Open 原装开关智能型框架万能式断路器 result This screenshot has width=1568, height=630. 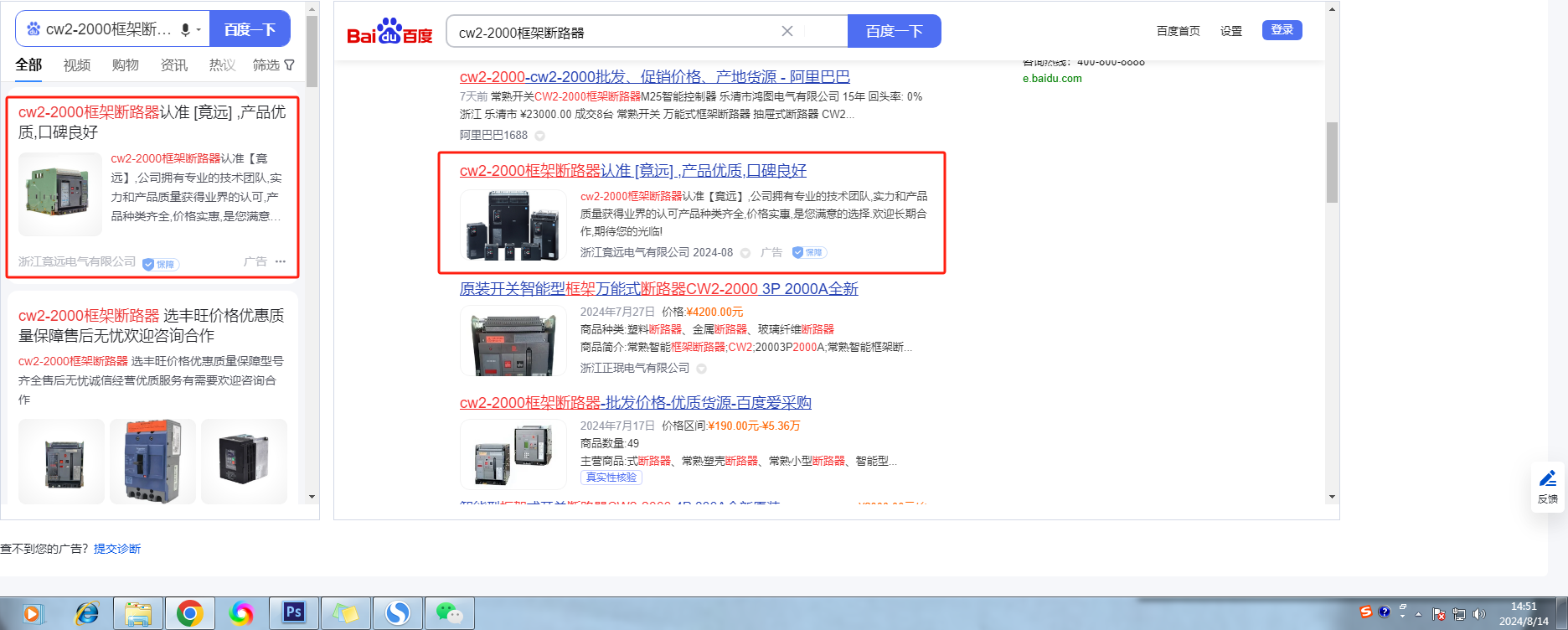tap(659, 289)
